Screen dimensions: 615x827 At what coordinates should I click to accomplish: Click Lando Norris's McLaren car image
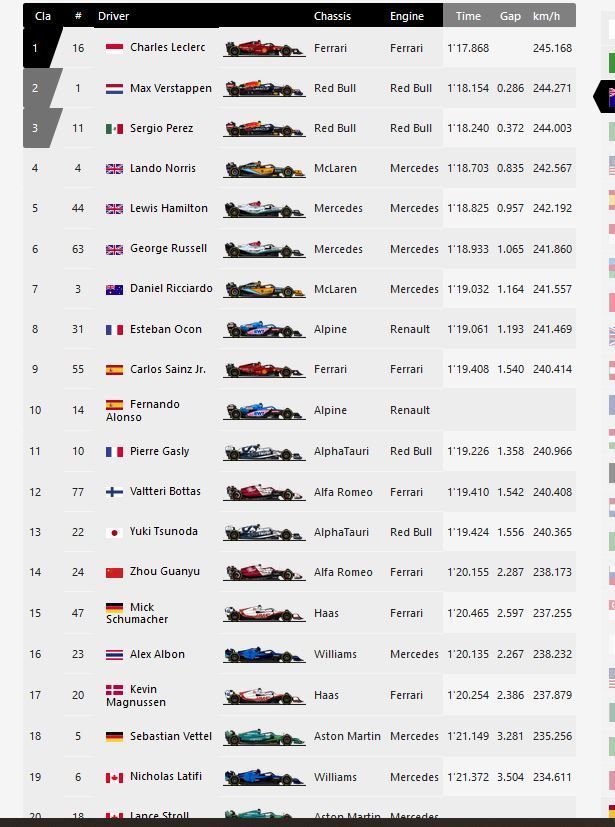coord(263,169)
